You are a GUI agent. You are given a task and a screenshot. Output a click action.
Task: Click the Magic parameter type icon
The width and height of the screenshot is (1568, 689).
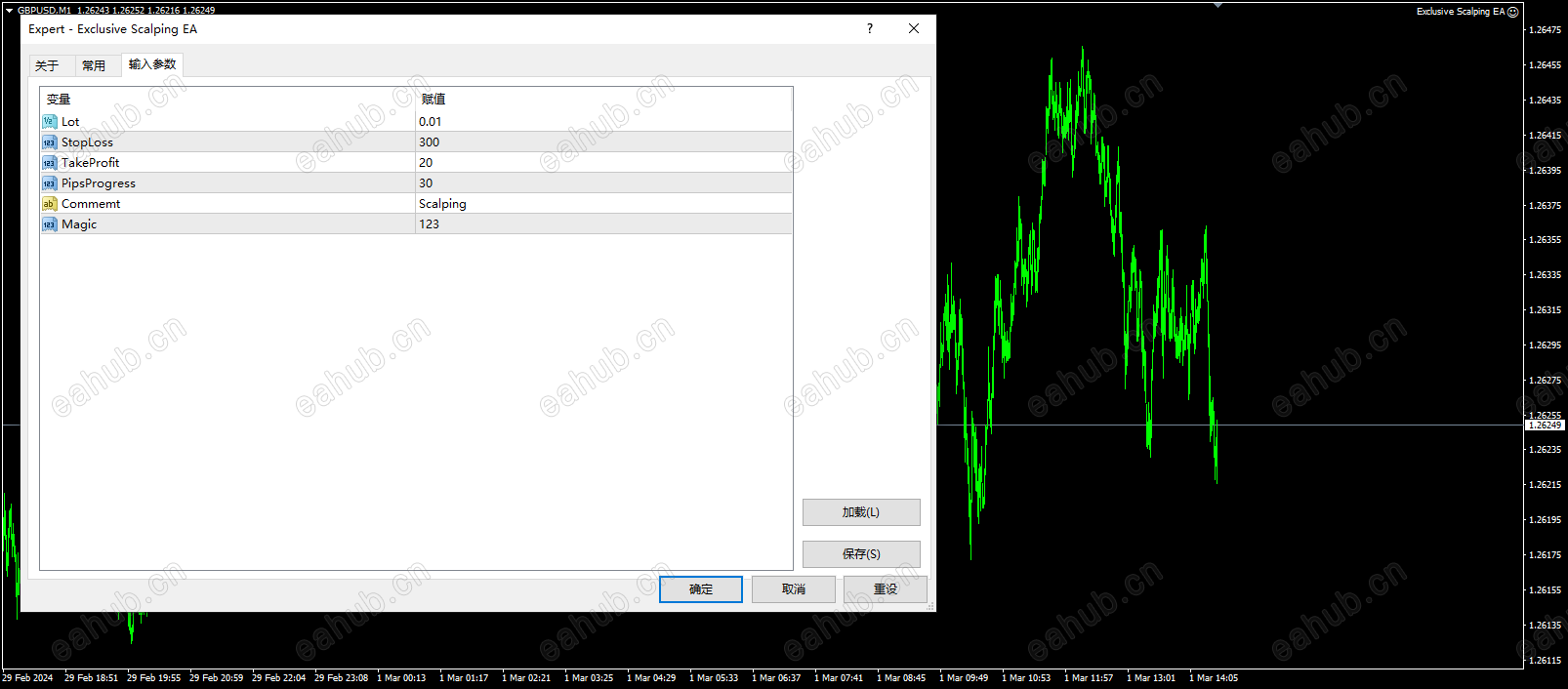coord(50,224)
